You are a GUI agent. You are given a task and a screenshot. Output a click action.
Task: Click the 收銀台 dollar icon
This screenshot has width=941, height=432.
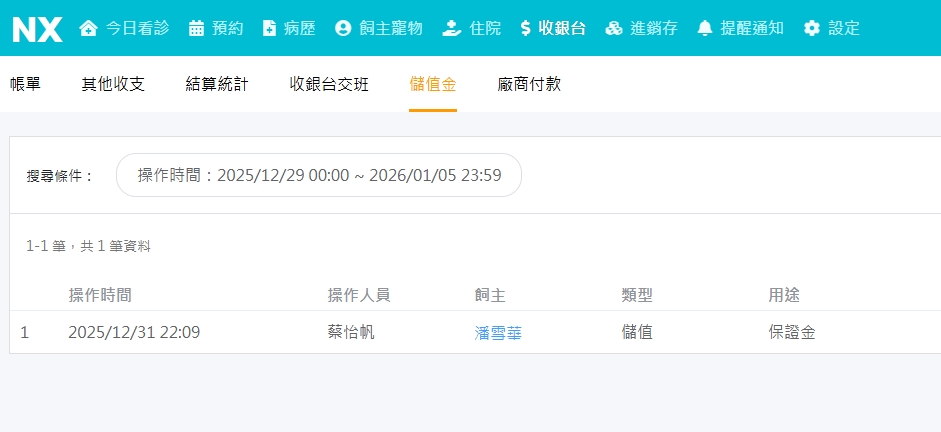[526, 29]
